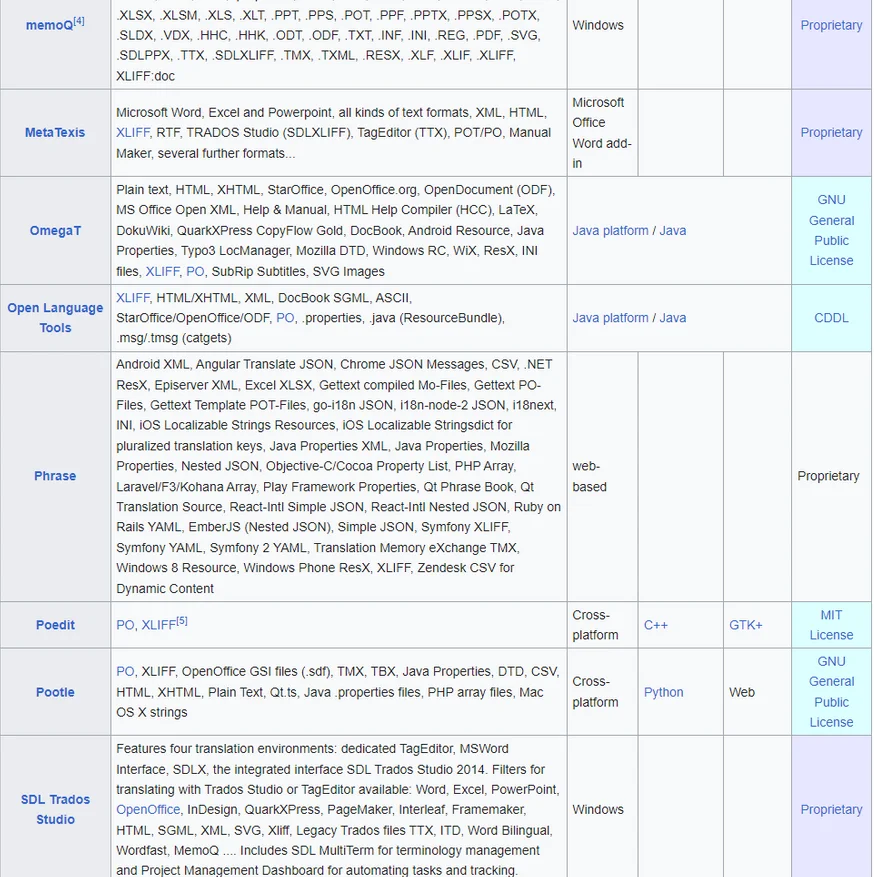Screen dimensions: 874x877
Task: Open the Phrase article link
Action: 55,476
